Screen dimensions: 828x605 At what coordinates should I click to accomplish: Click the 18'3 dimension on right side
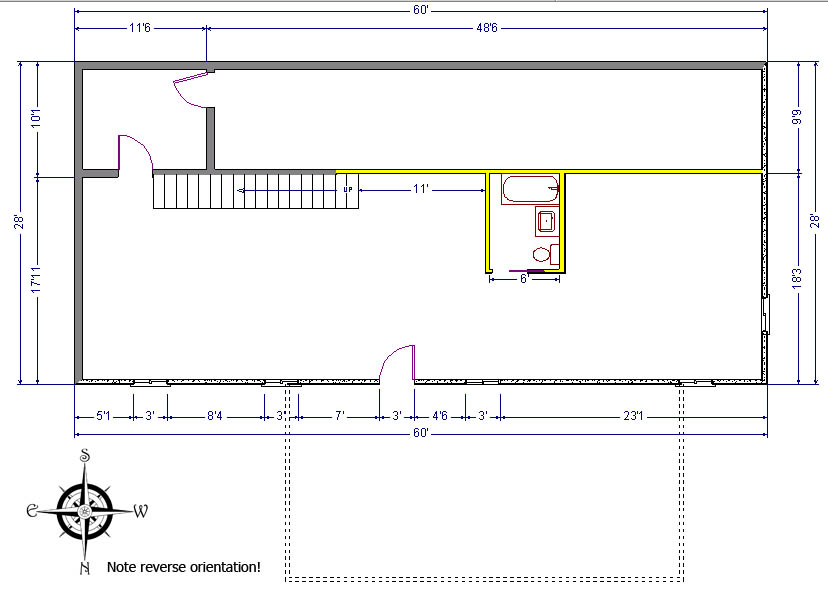tap(797, 279)
